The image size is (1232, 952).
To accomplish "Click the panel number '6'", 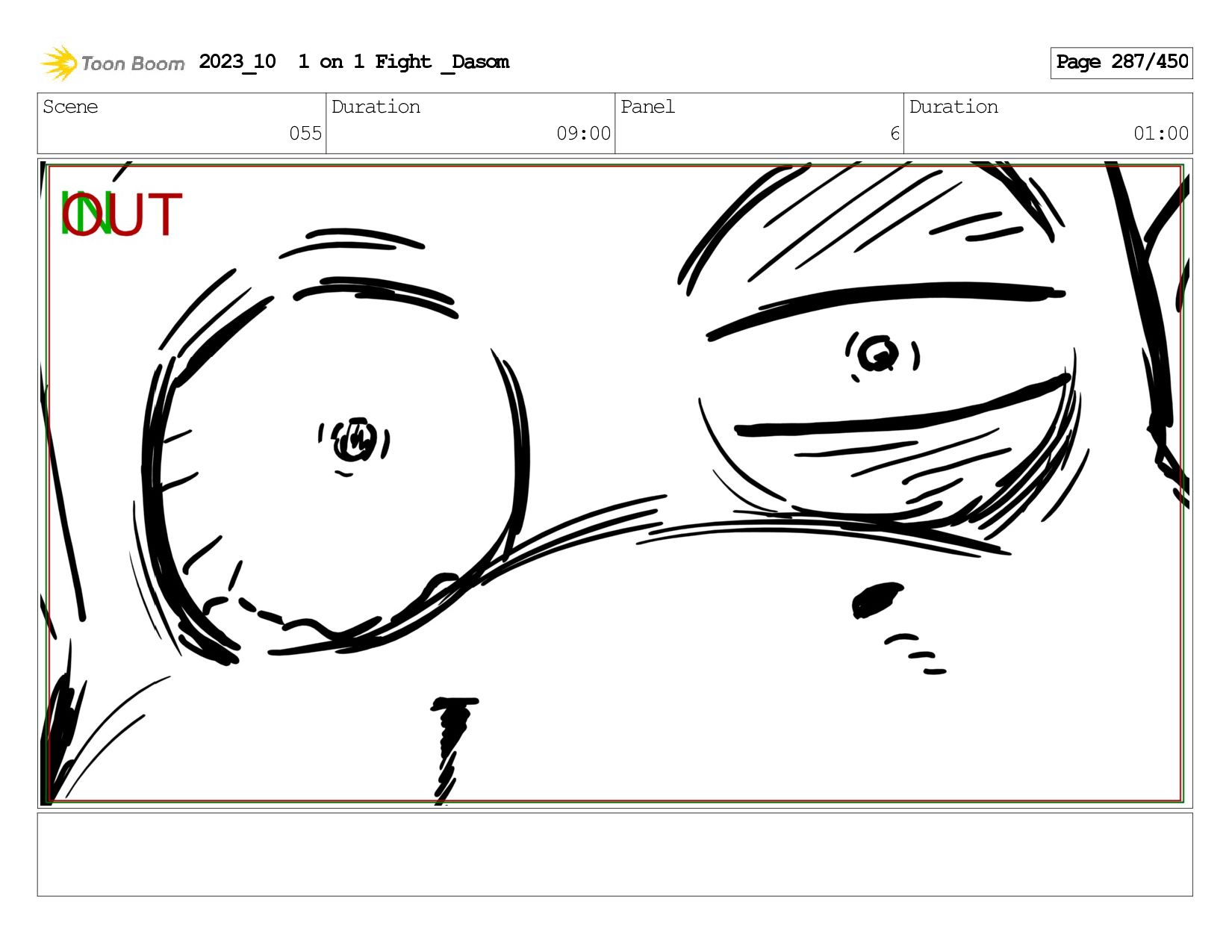I will click(x=895, y=134).
